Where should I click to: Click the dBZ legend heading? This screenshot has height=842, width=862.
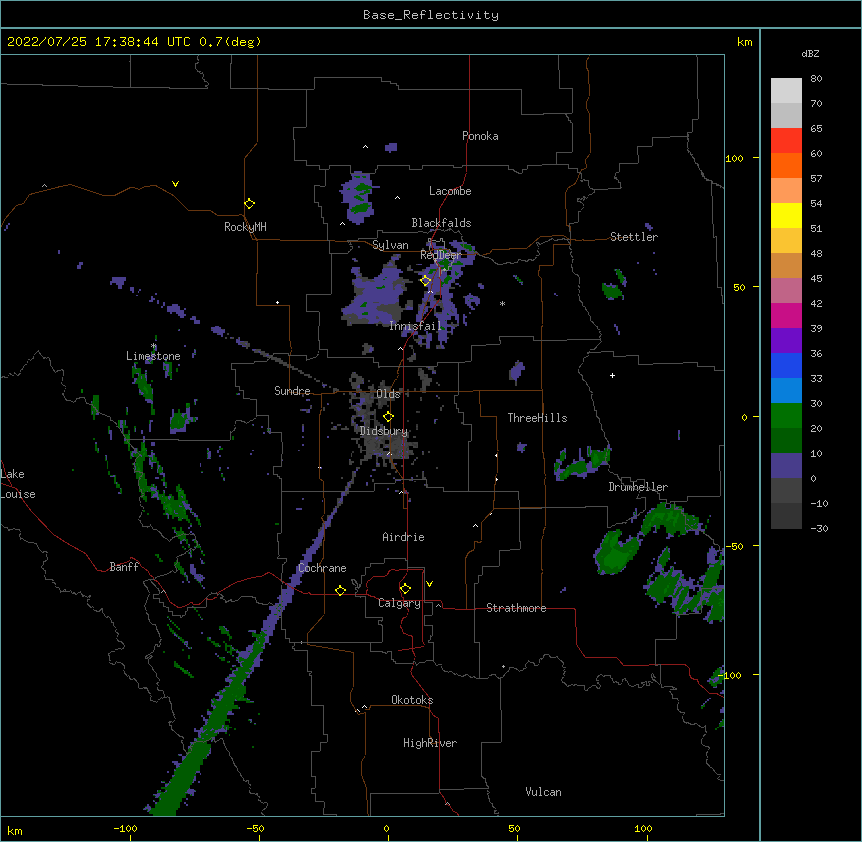pyautogui.click(x=810, y=53)
